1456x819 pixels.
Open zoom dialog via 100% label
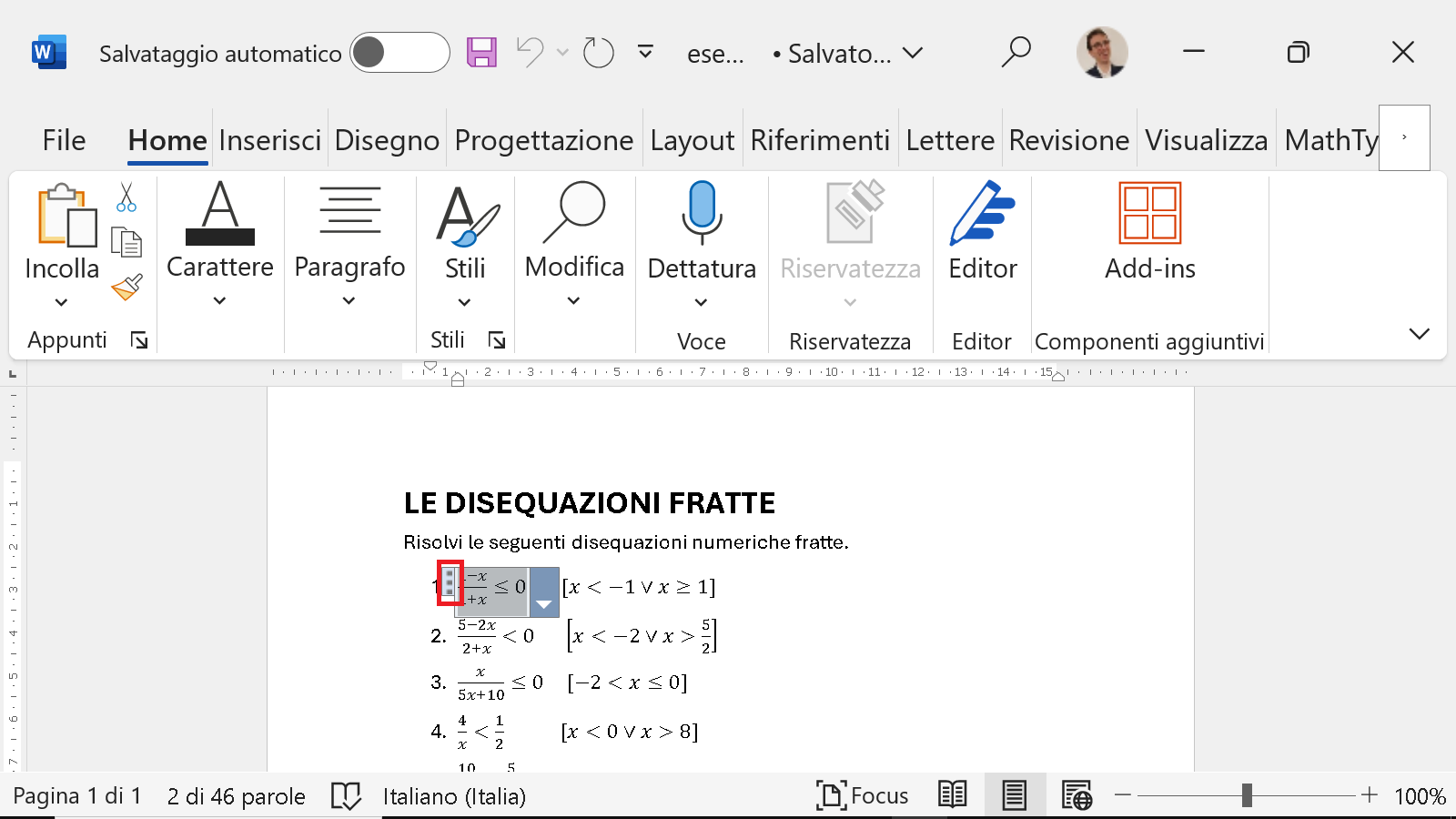point(1420,796)
